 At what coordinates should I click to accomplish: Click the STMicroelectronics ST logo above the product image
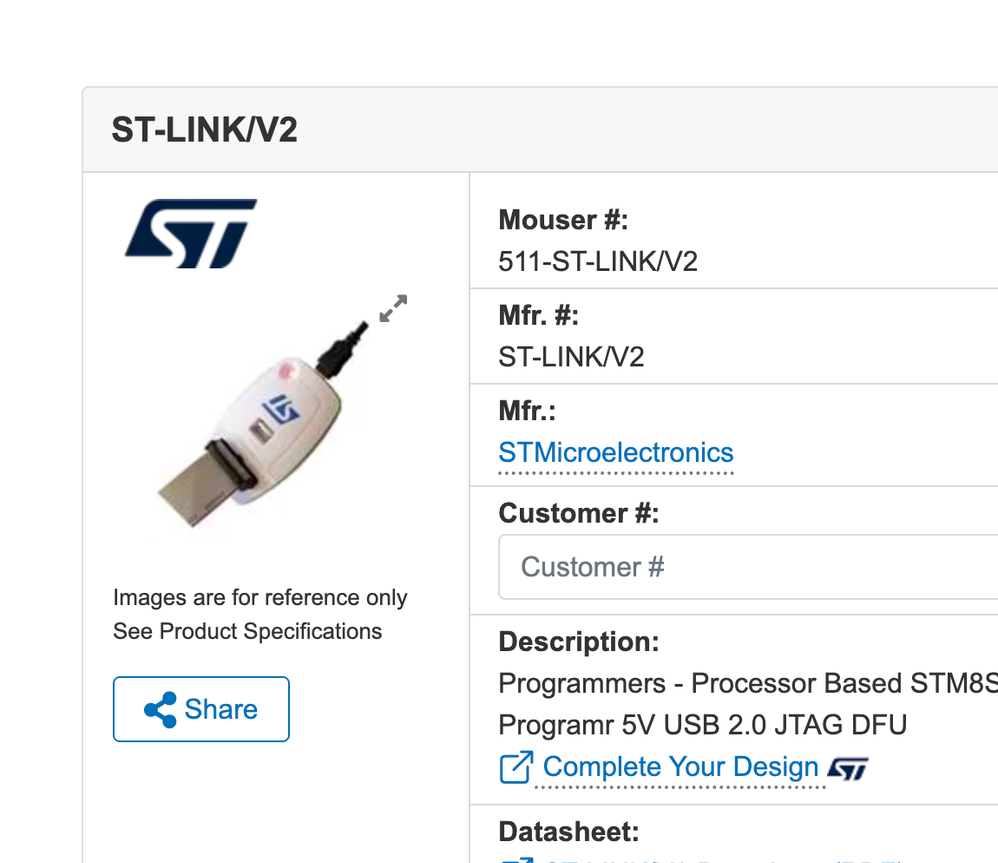click(191, 233)
